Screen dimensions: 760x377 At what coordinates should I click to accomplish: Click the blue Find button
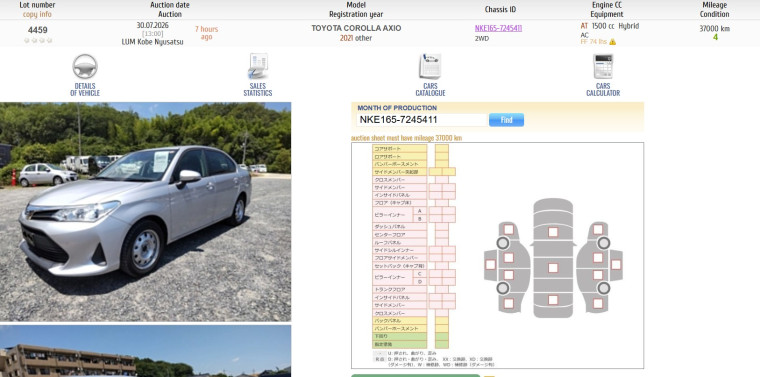point(507,120)
